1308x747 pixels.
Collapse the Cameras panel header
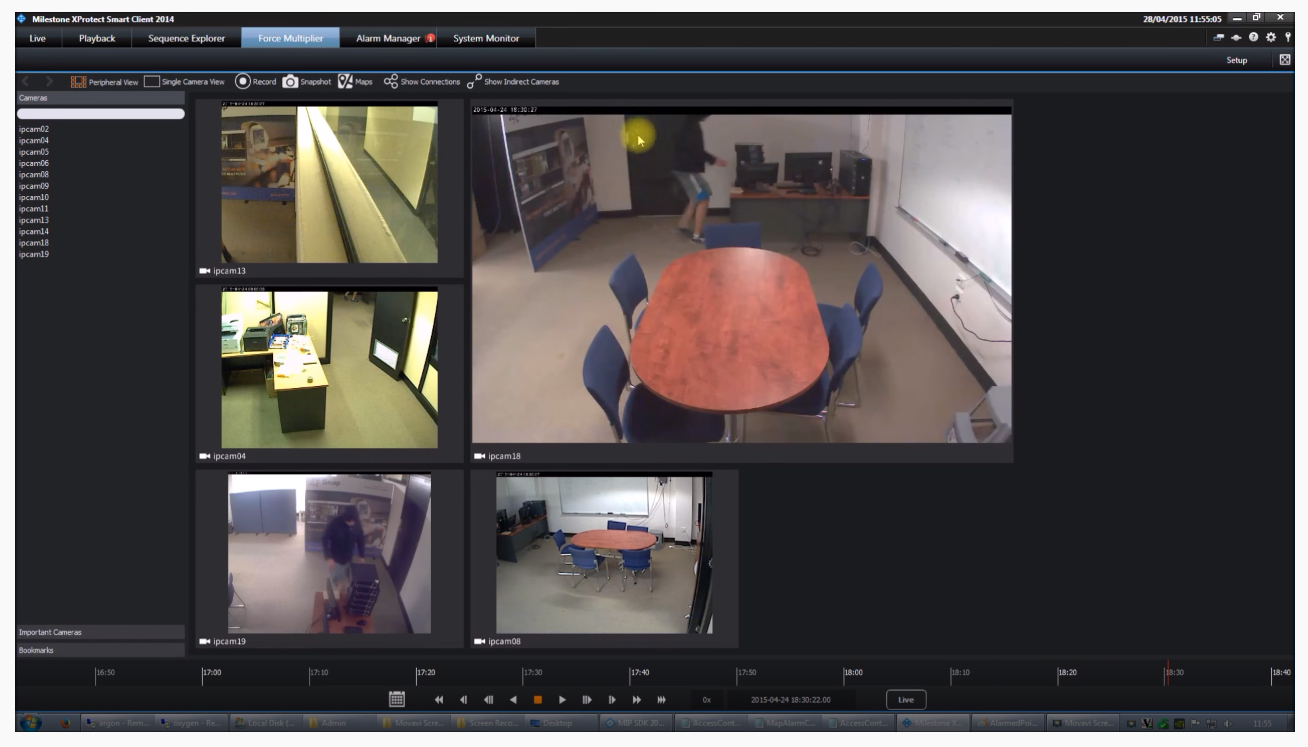tap(100, 98)
